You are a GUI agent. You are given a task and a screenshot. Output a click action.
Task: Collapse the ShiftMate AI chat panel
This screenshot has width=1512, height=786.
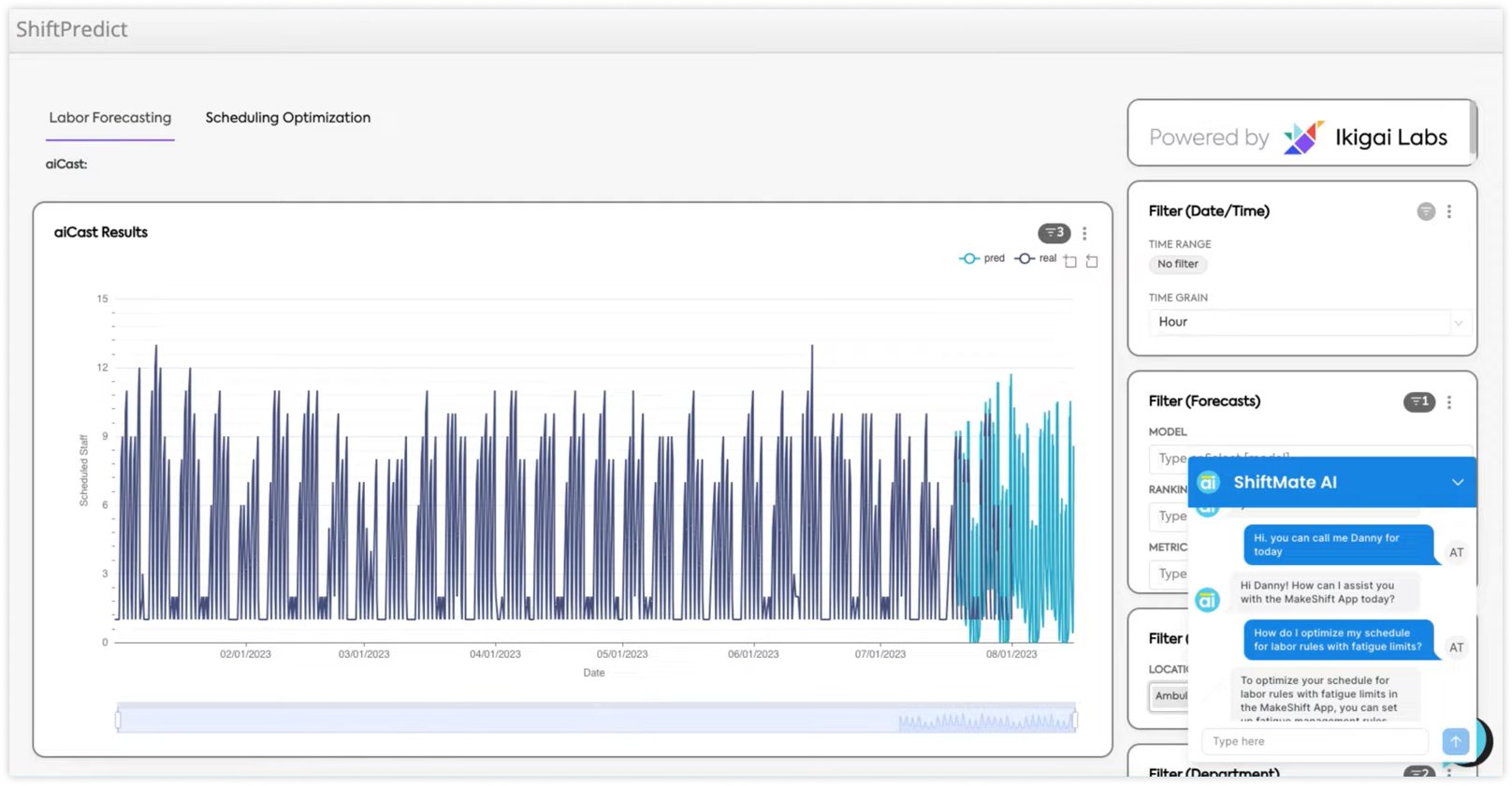coord(1458,483)
